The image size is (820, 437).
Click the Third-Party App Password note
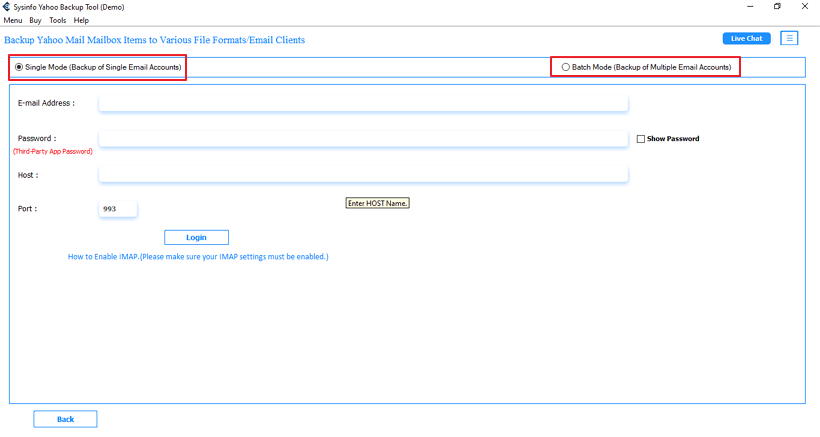53,152
